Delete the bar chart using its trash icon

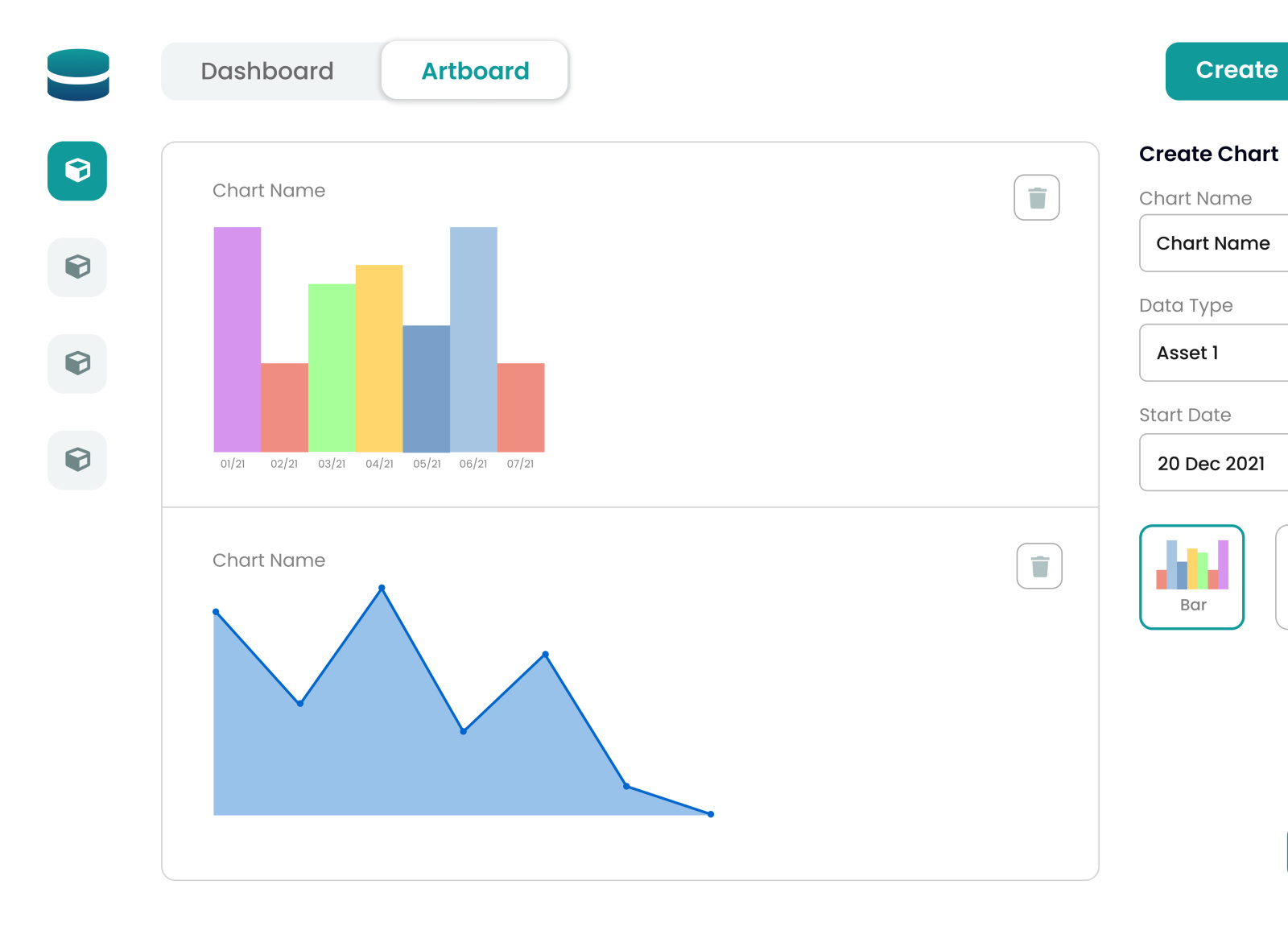pos(1036,197)
